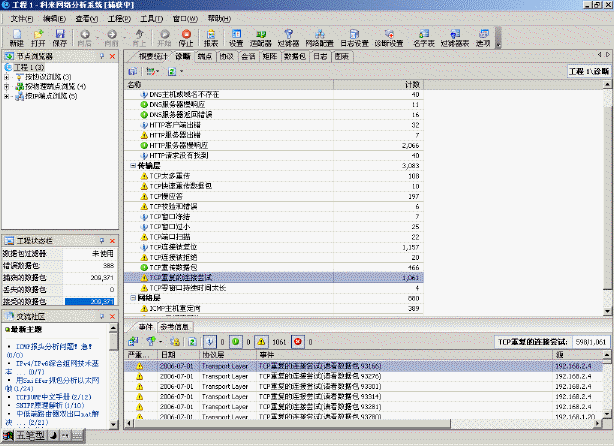The width and height of the screenshot is (614, 446).
Task: Open the 文件(F) menu
Action: 22,19
